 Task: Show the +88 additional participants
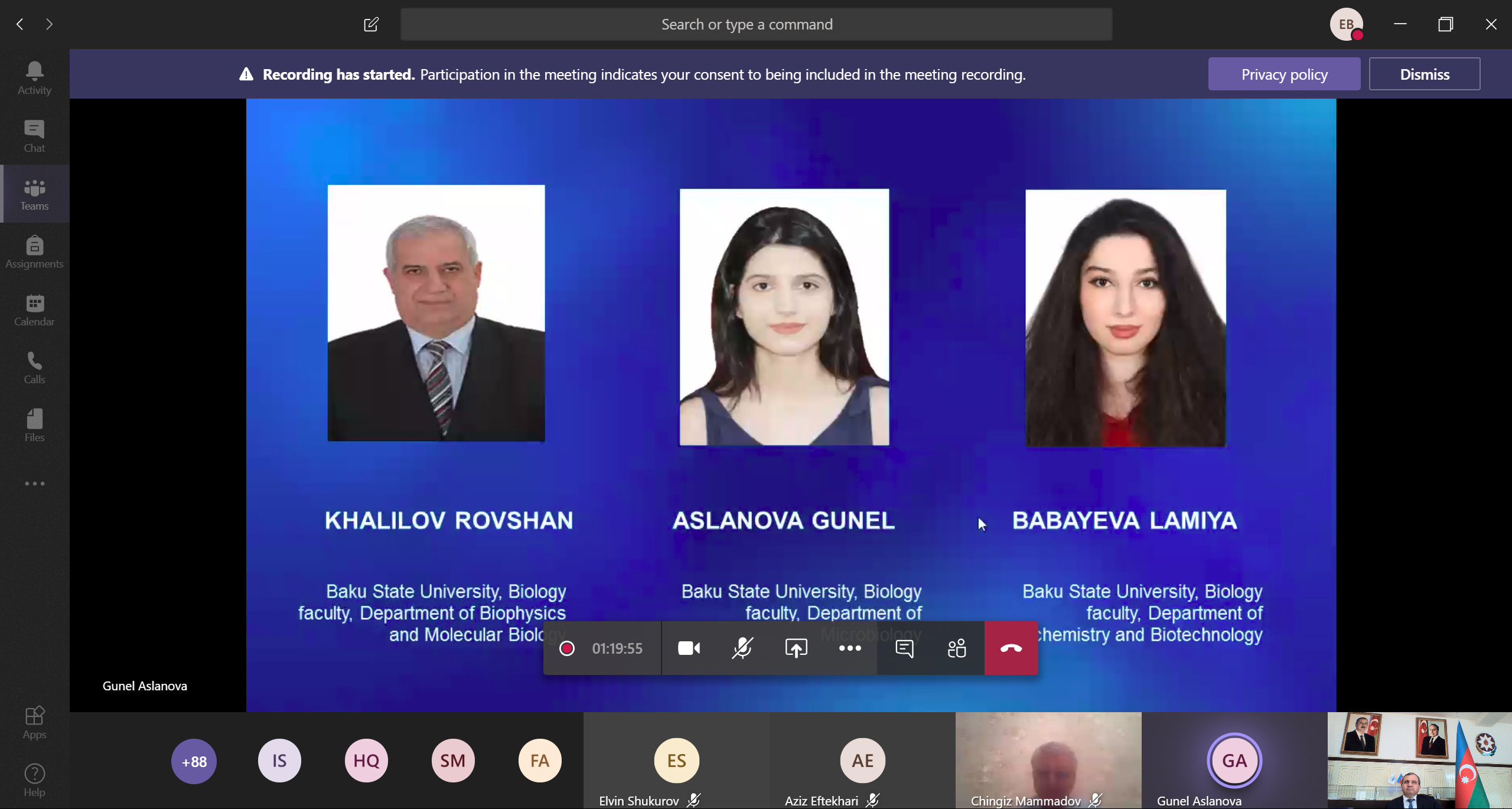(x=194, y=762)
